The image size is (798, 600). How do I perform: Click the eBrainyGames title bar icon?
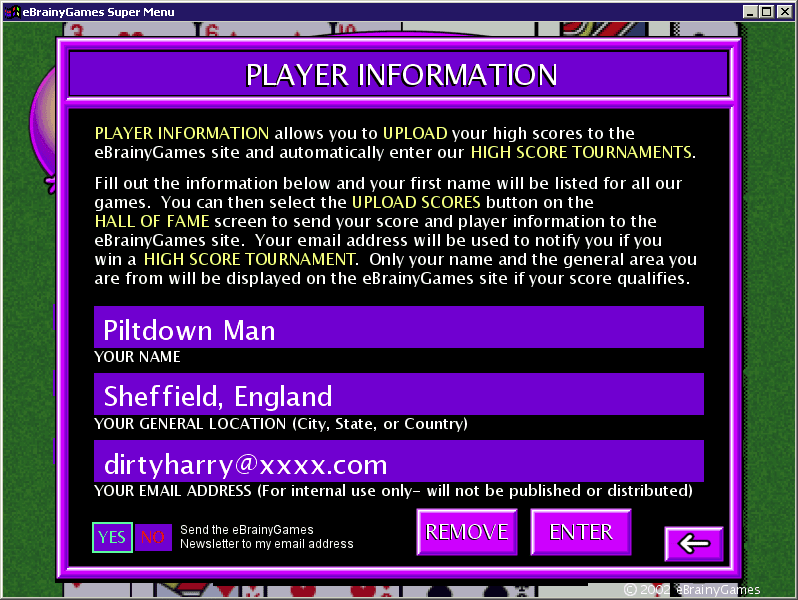[12, 12]
